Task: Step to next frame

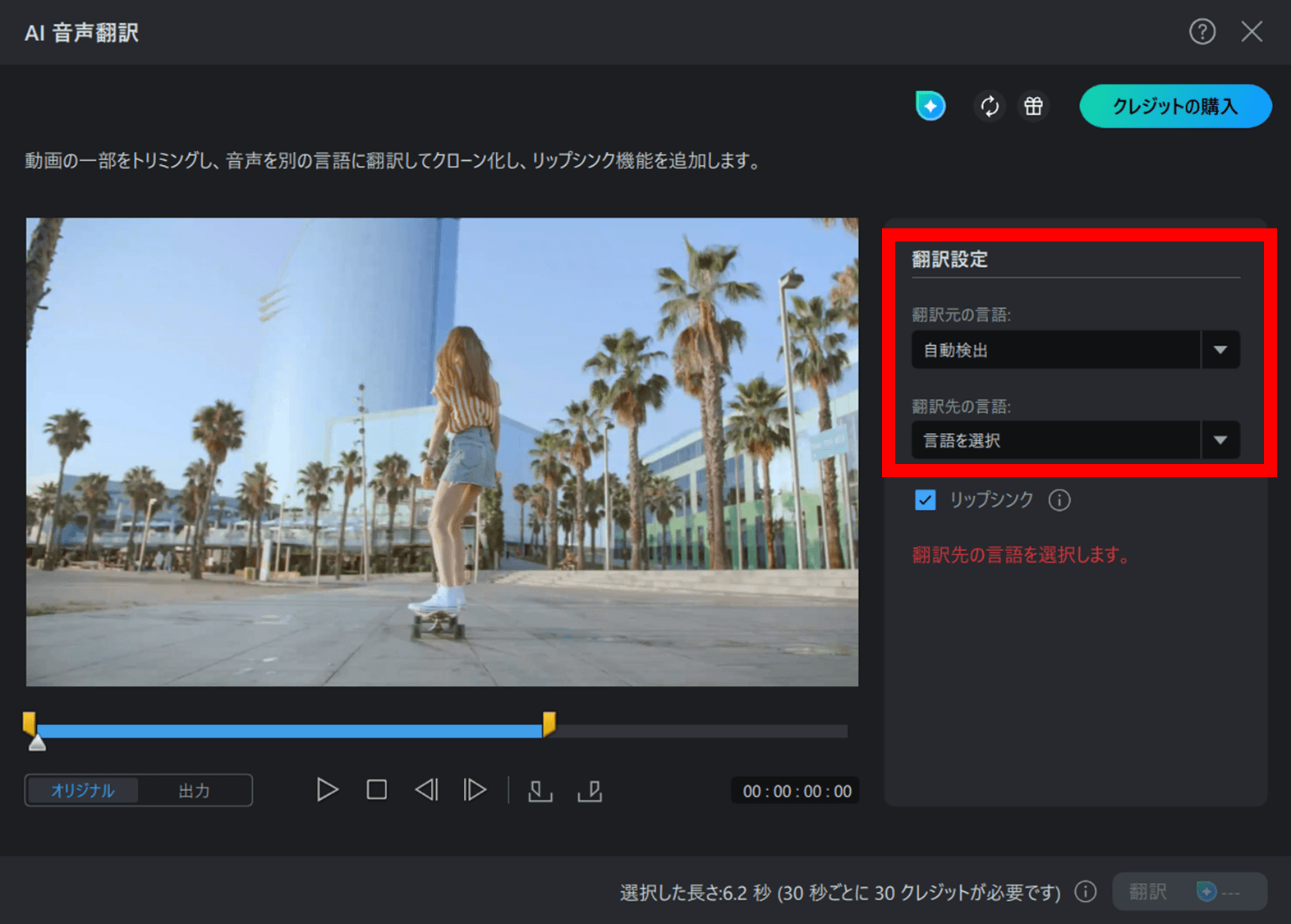Action: tap(475, 790)
